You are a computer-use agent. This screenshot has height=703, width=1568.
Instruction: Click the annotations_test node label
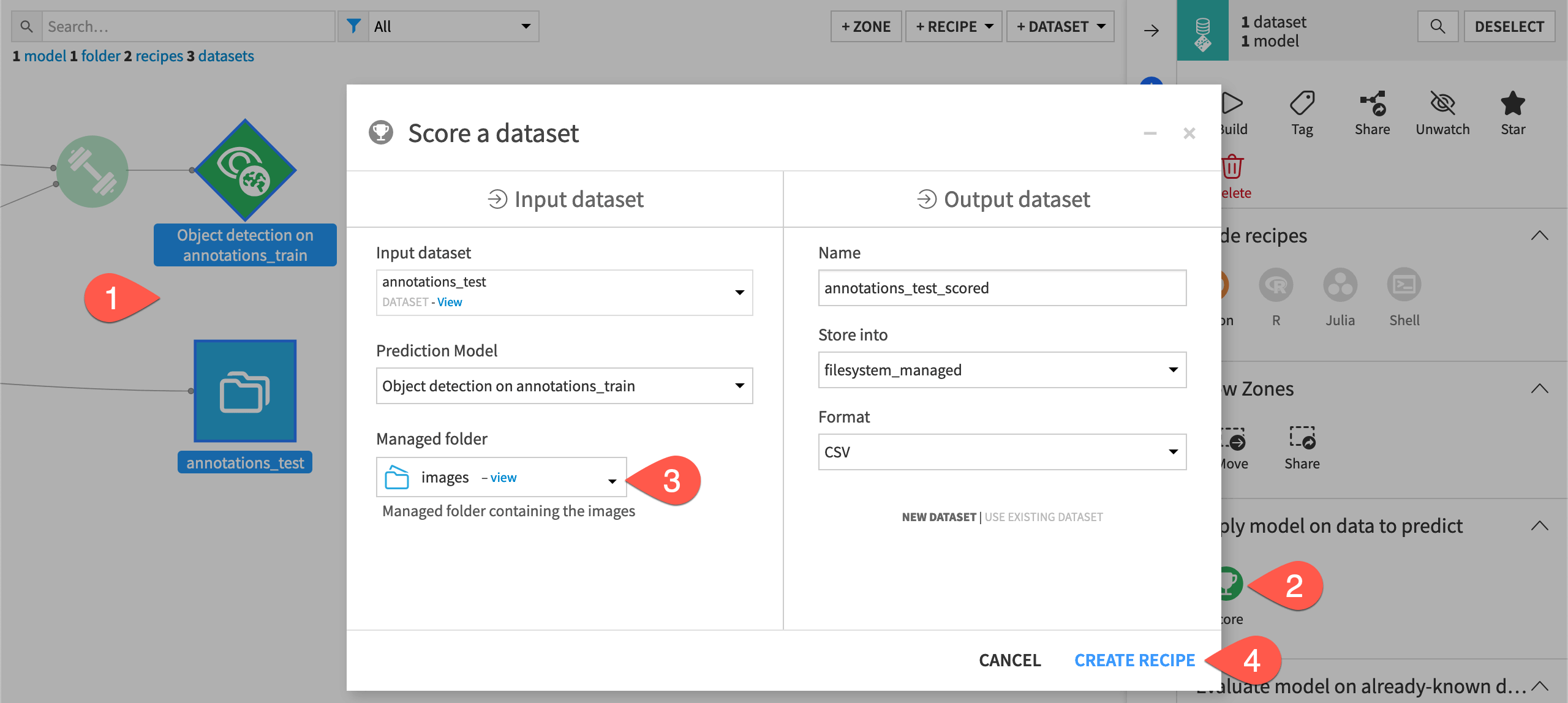click(x=245, y=462)
